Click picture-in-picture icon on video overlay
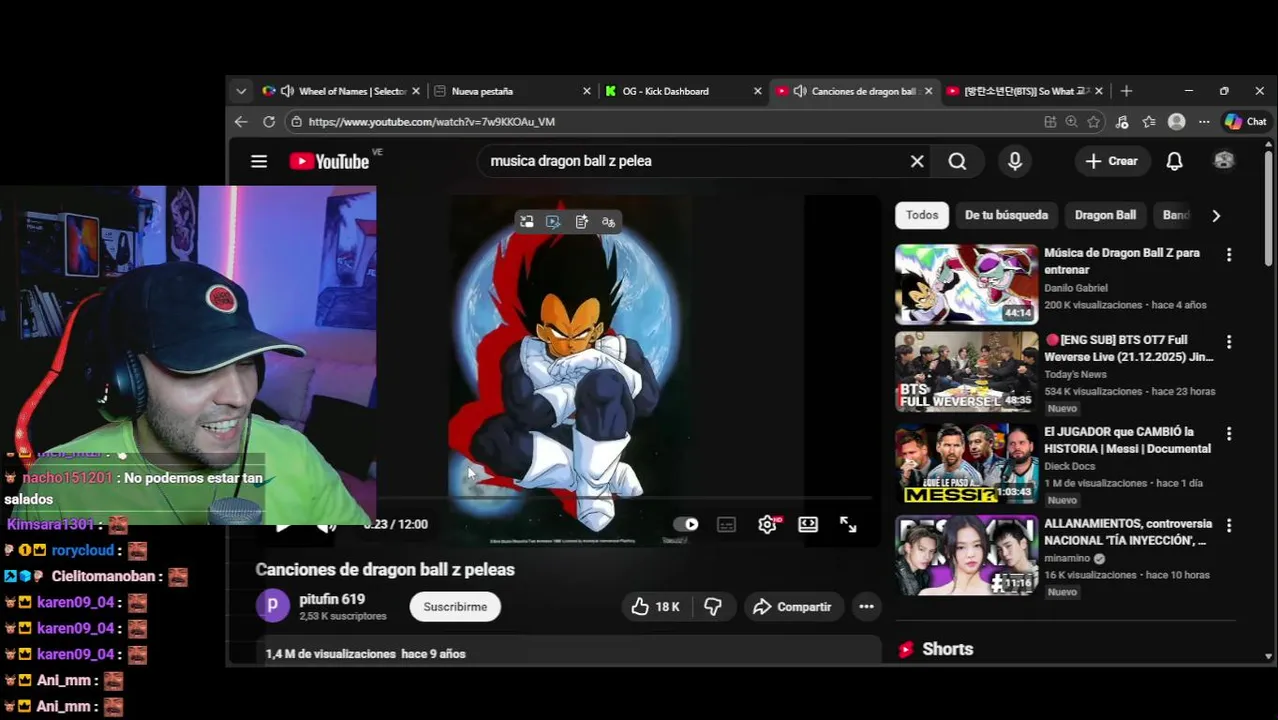 tap(527, 222)
